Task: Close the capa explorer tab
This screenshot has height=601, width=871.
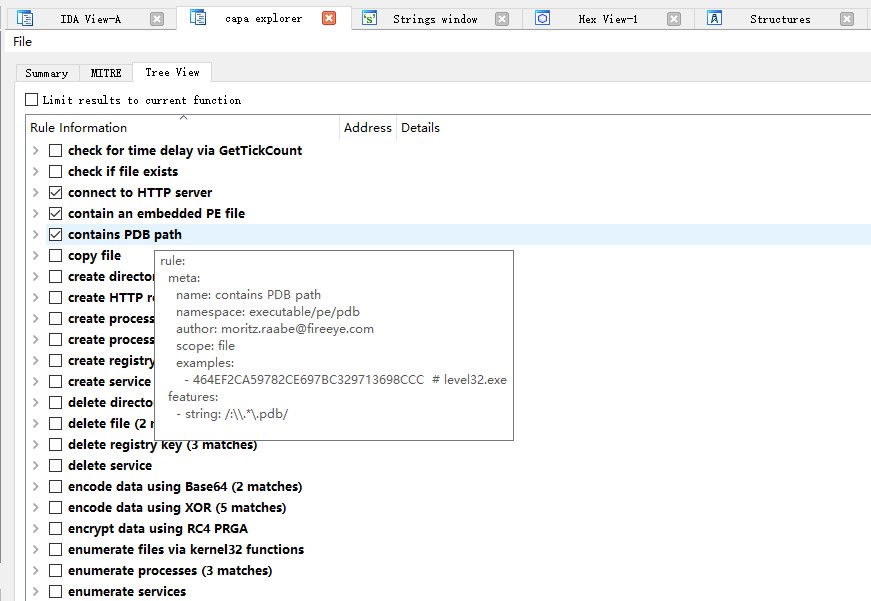Action: [x=329, y=18]
